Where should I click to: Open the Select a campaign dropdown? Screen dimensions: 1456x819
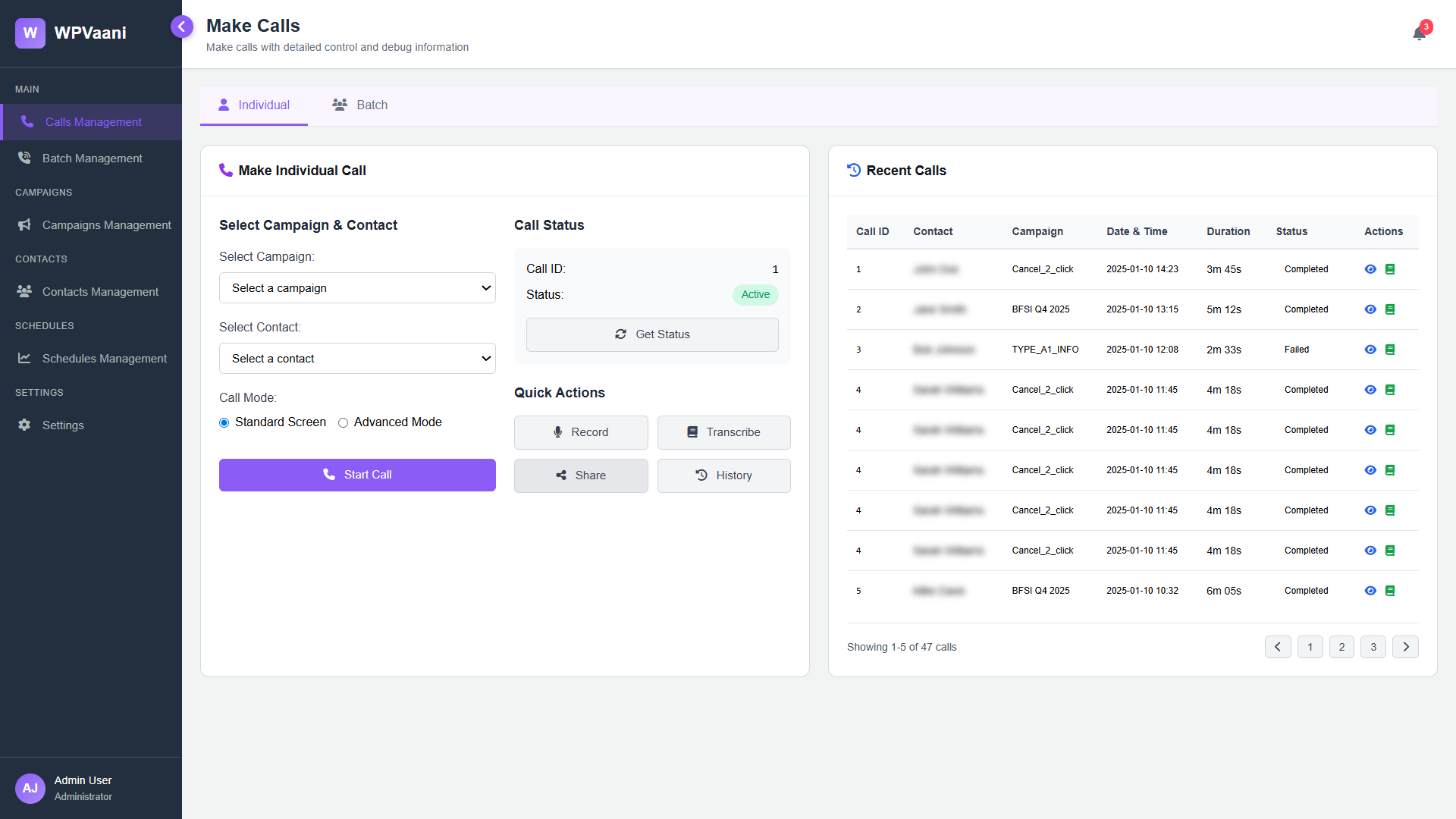[x=357, y=287]
